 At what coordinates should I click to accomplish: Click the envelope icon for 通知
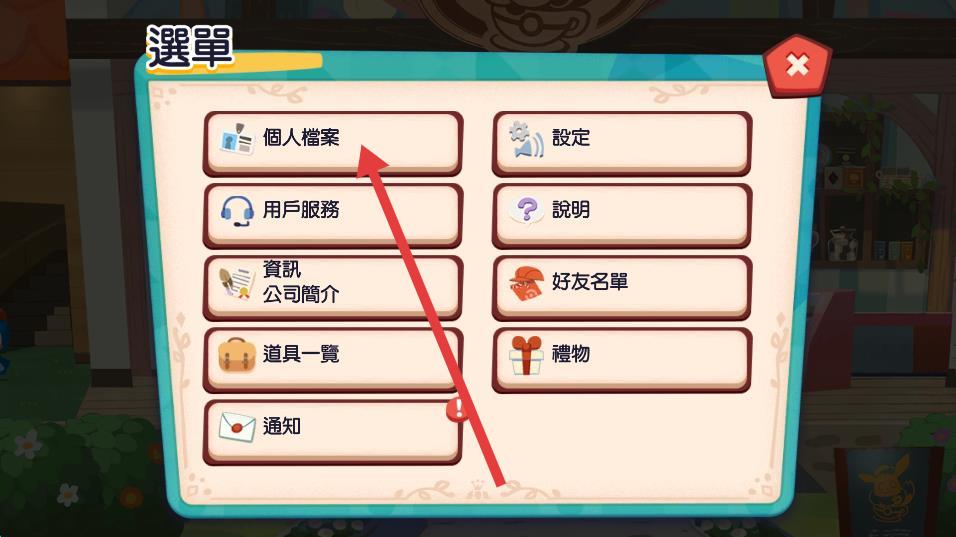tap(237, 427)
